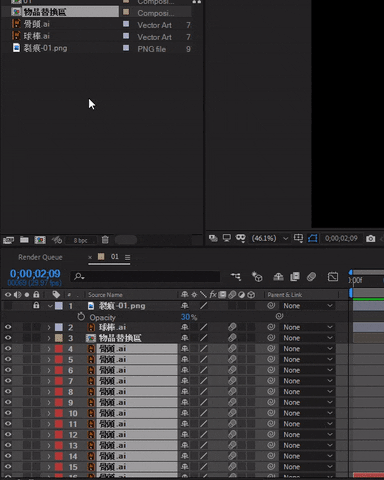Unlock layer 1 裂痕-01.png lock toggle
This screenshot has height=480, width=384.
[36, 305]
